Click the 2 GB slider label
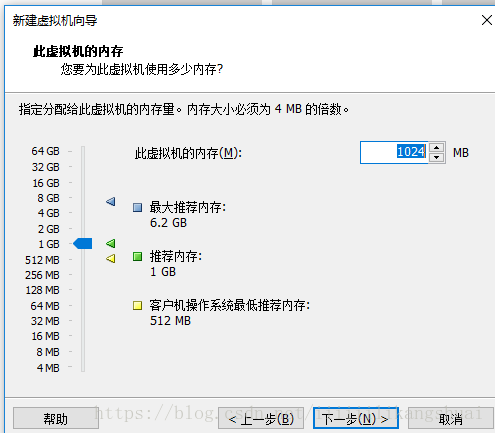 (x=48, y=229)
